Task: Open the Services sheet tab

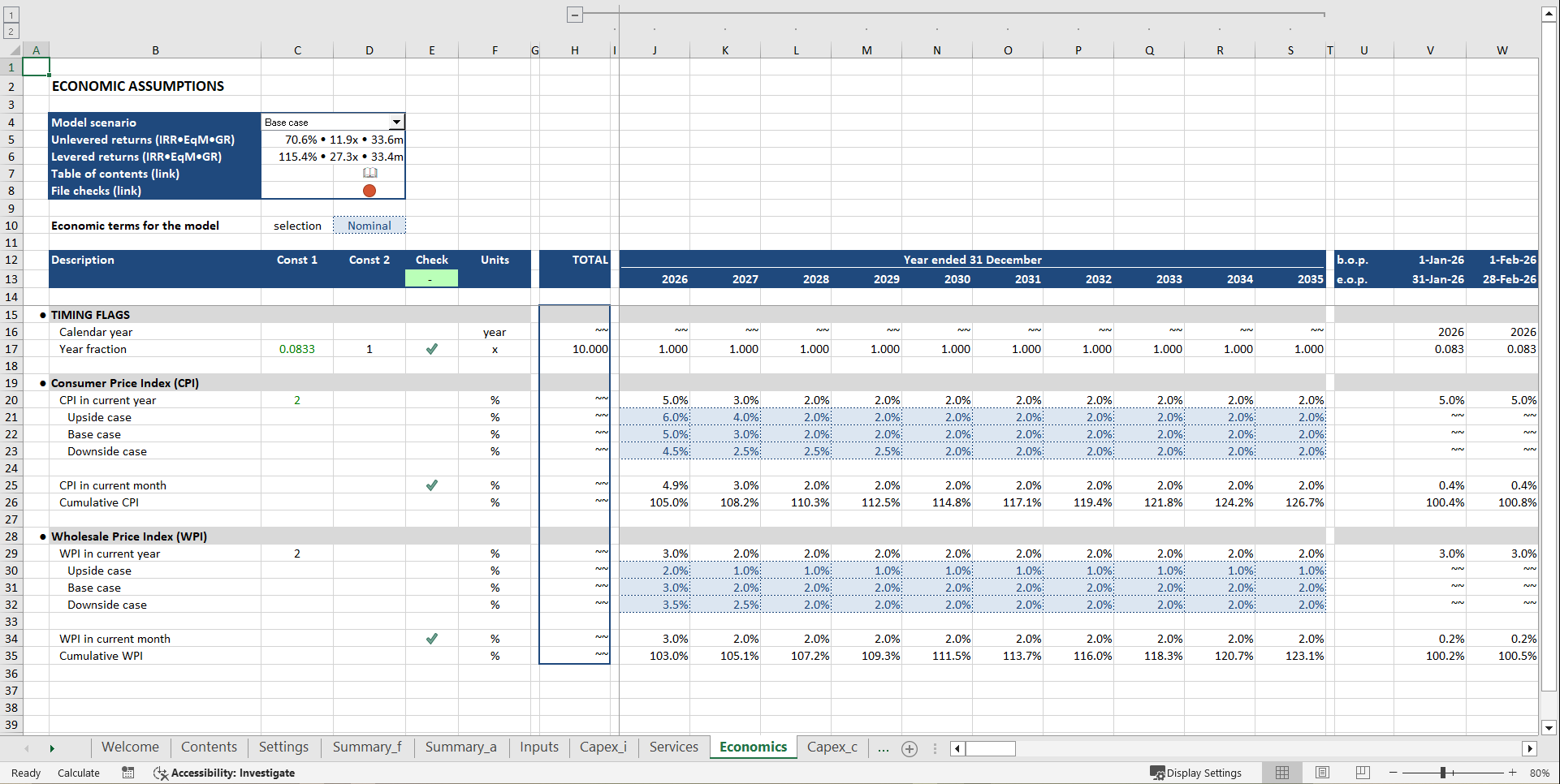Action: [x=672, y=747]
